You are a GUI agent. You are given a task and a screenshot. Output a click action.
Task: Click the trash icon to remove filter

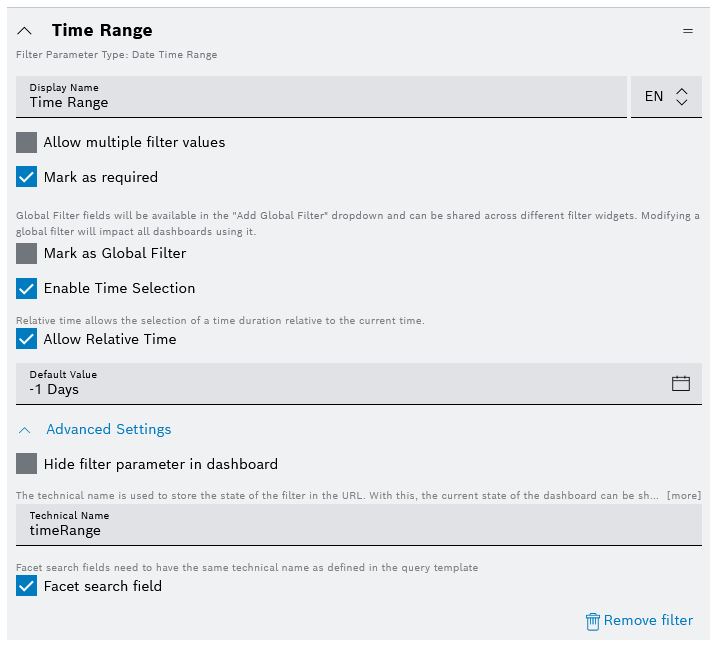tap(593, 621)
